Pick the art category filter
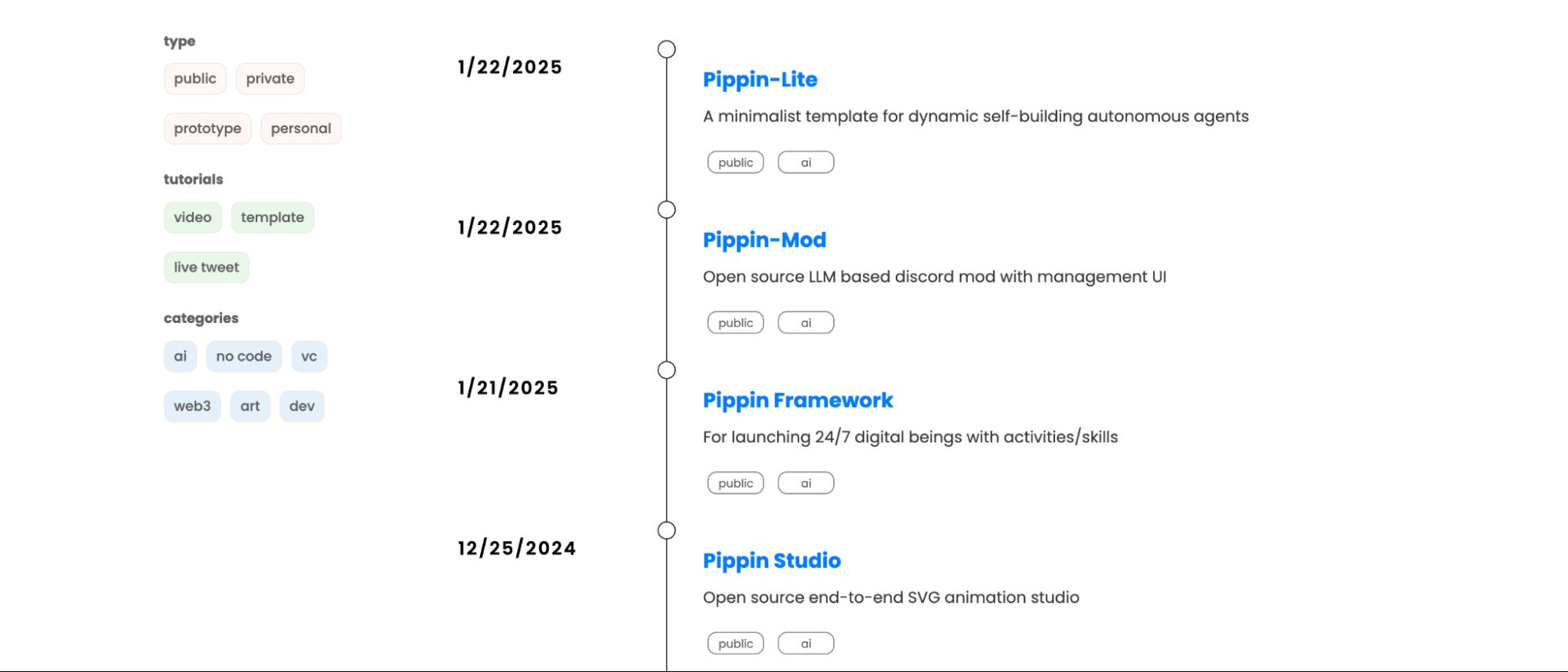 [x=249, y=406]
